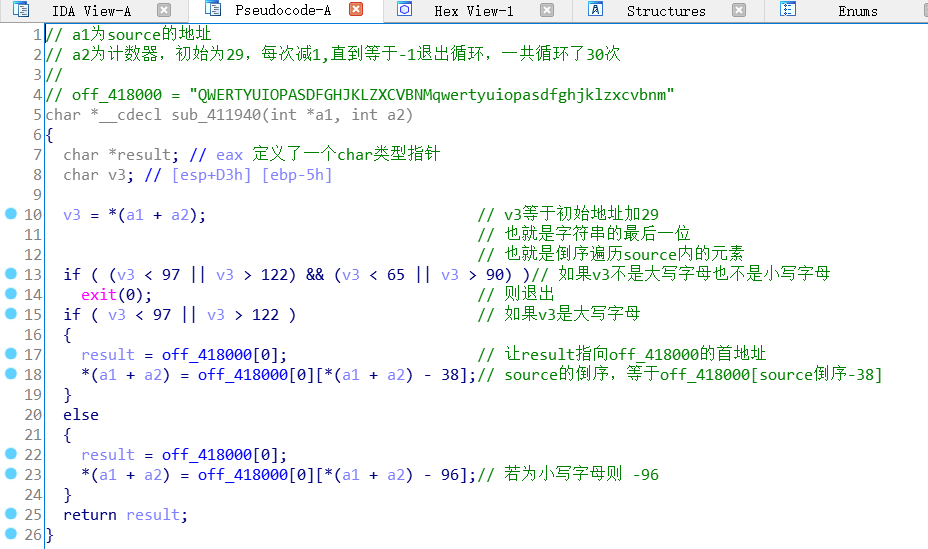Toggle breakpoint dot on line 22
This screenshot has width=928, height=549.
coord(11,454)
